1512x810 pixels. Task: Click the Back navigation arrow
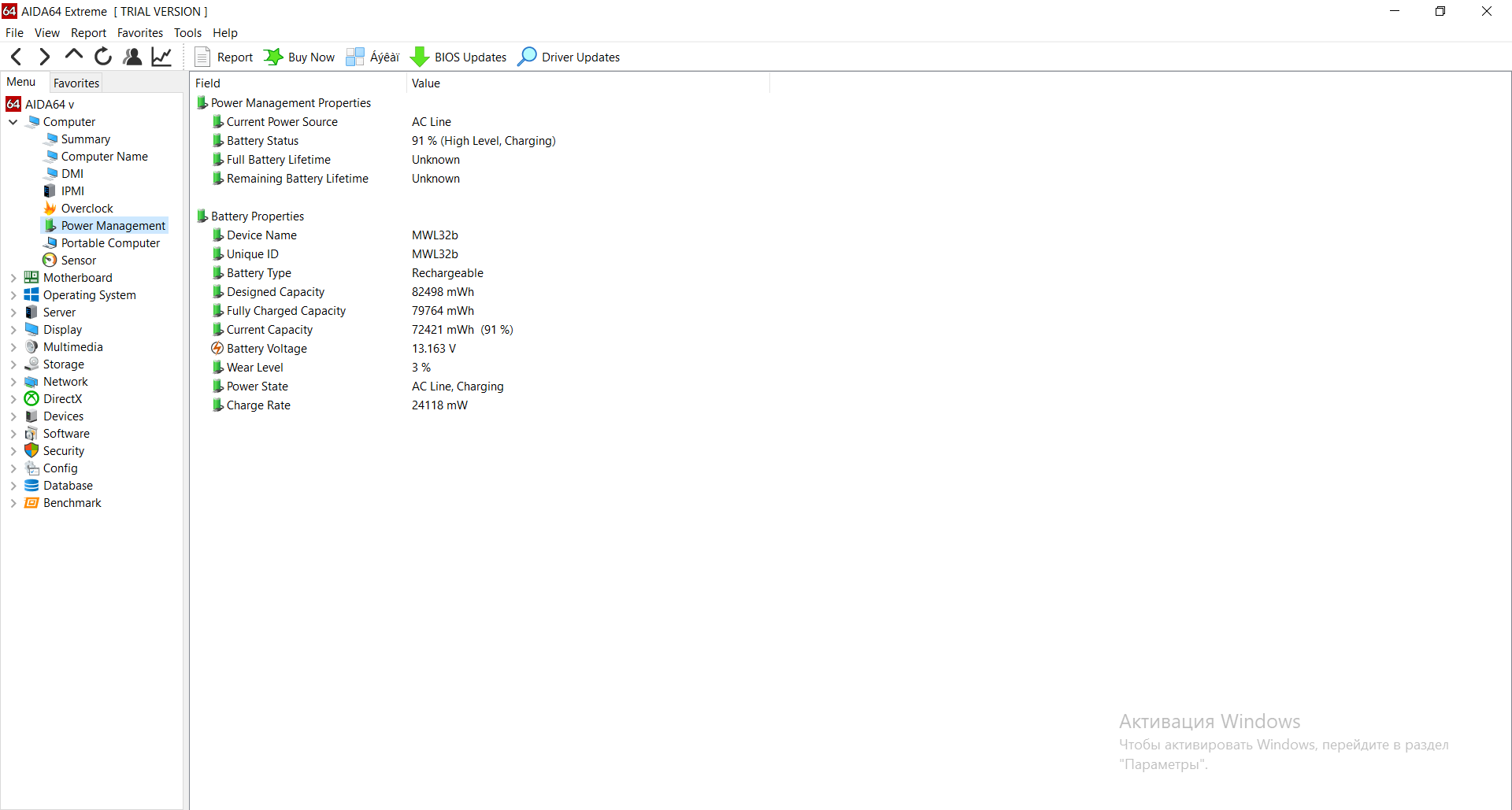click(16, 57)
